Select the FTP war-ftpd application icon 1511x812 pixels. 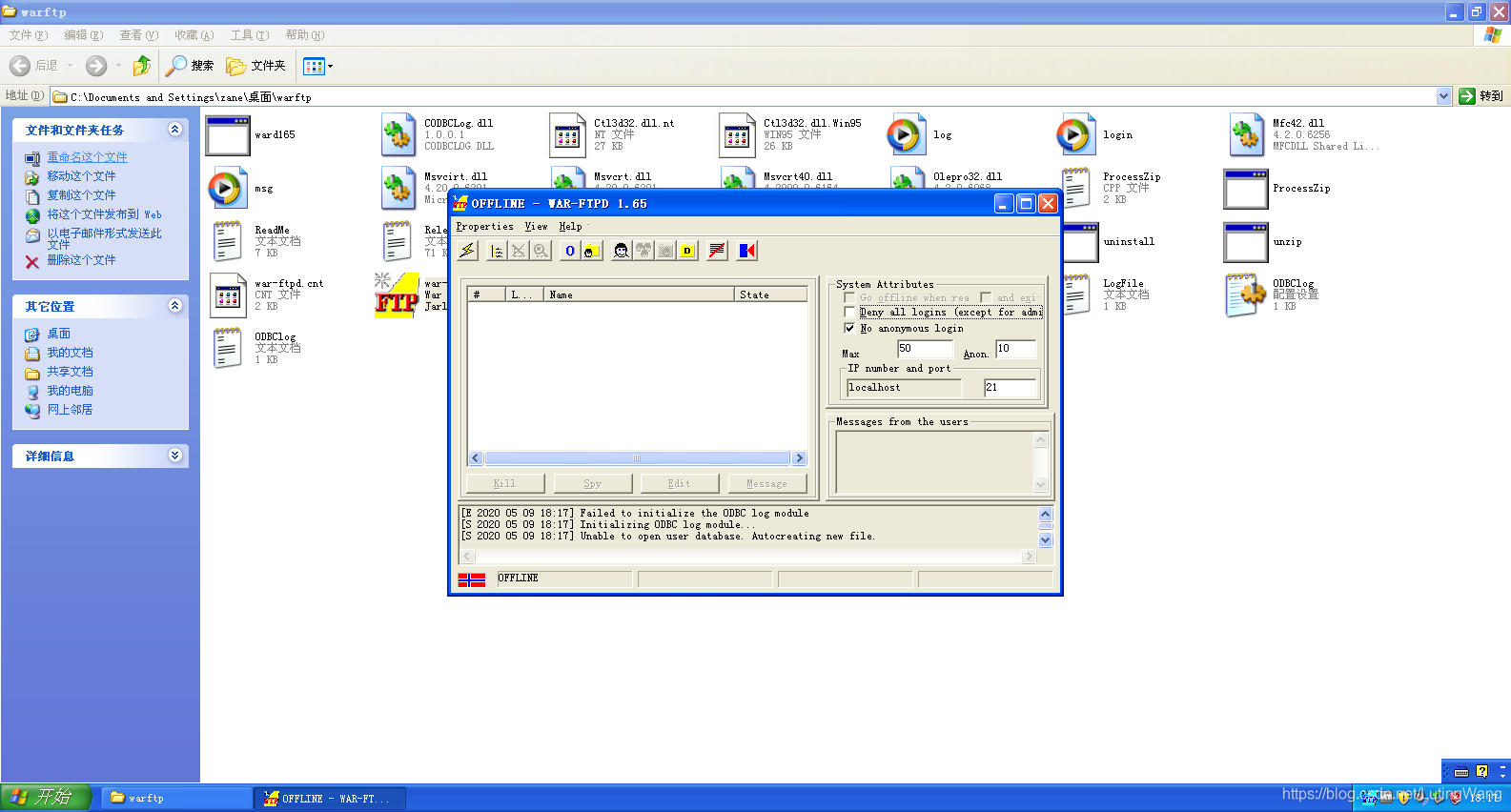pos(397,295)
